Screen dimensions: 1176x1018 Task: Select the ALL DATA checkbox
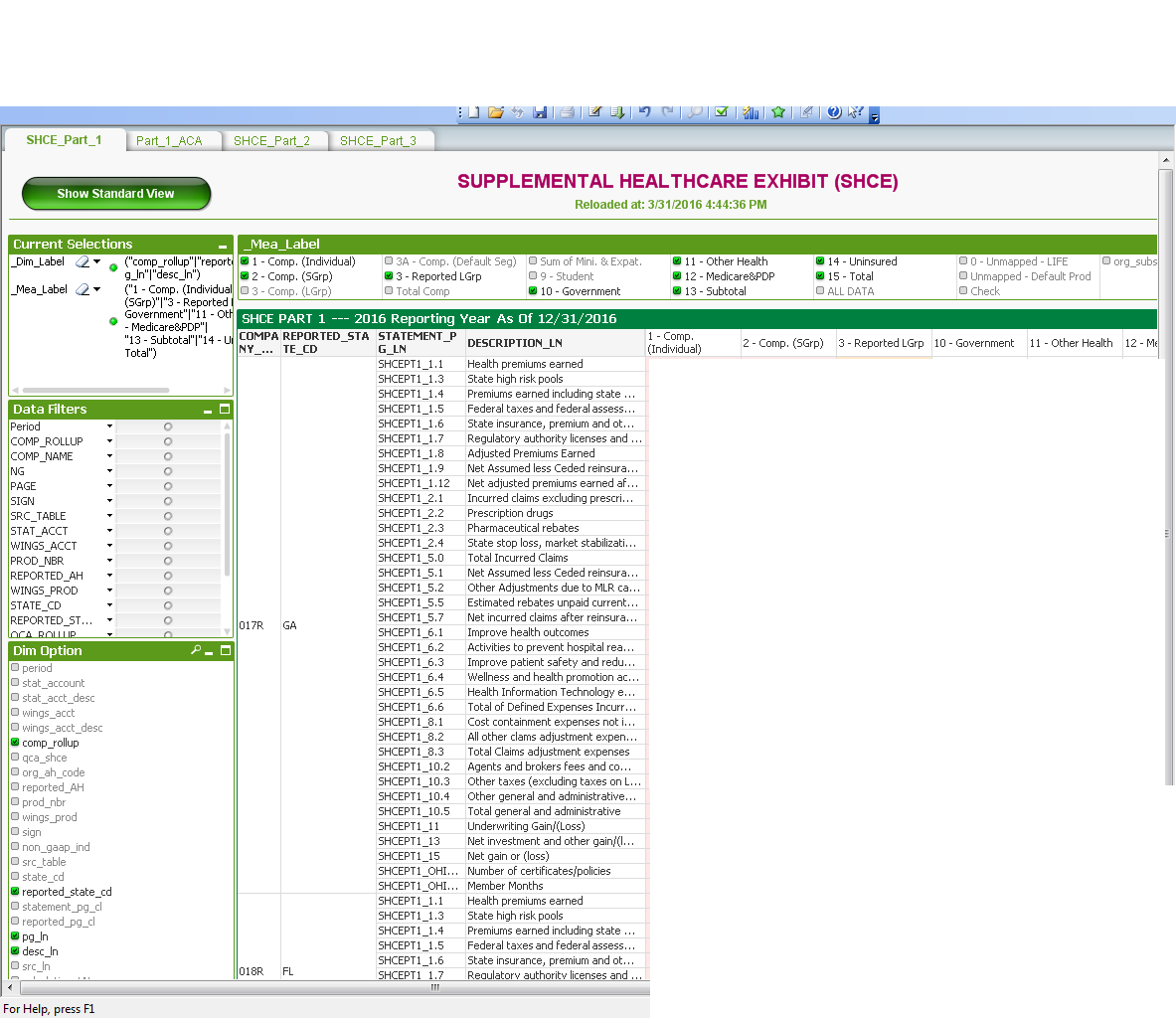[x=821, y=291]
